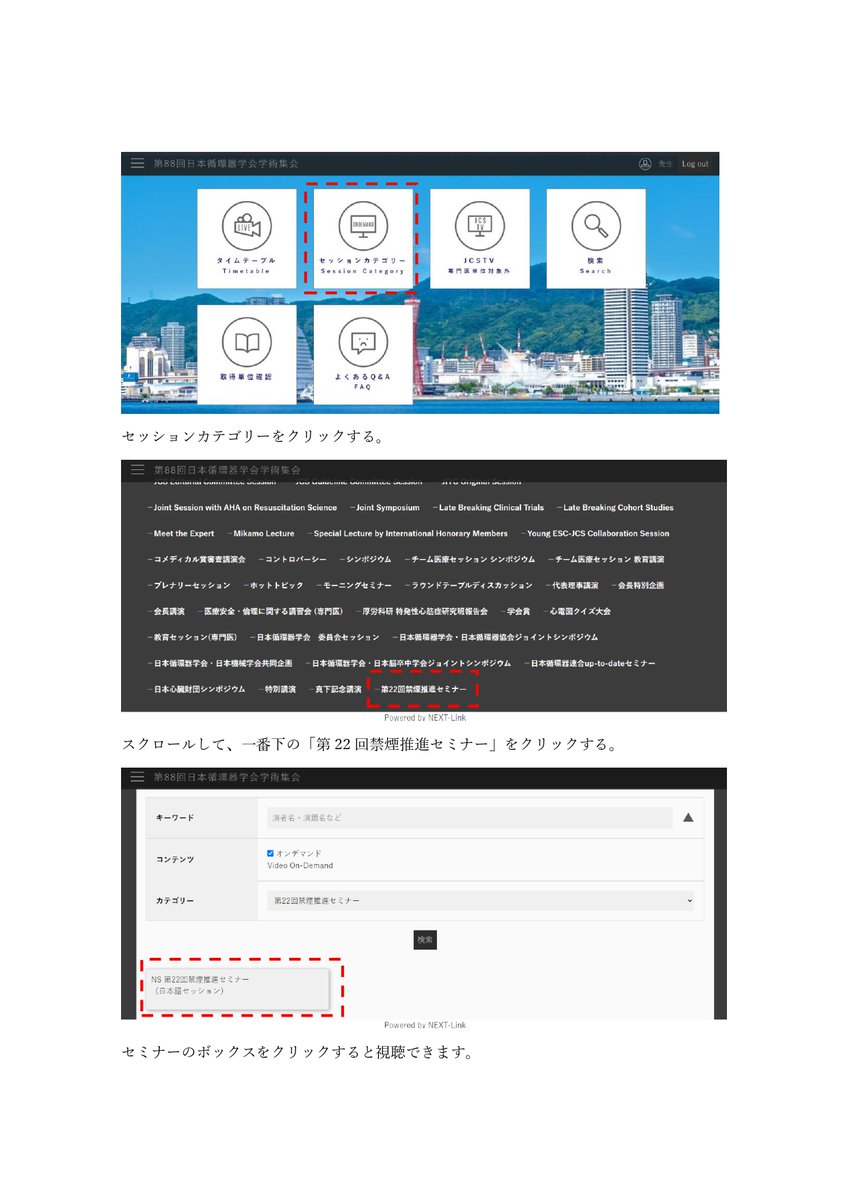848x1200 pixels.
Task: Select チーム医療セッション 教育講演
Action: pyautogui.click(x=607, y=560)
